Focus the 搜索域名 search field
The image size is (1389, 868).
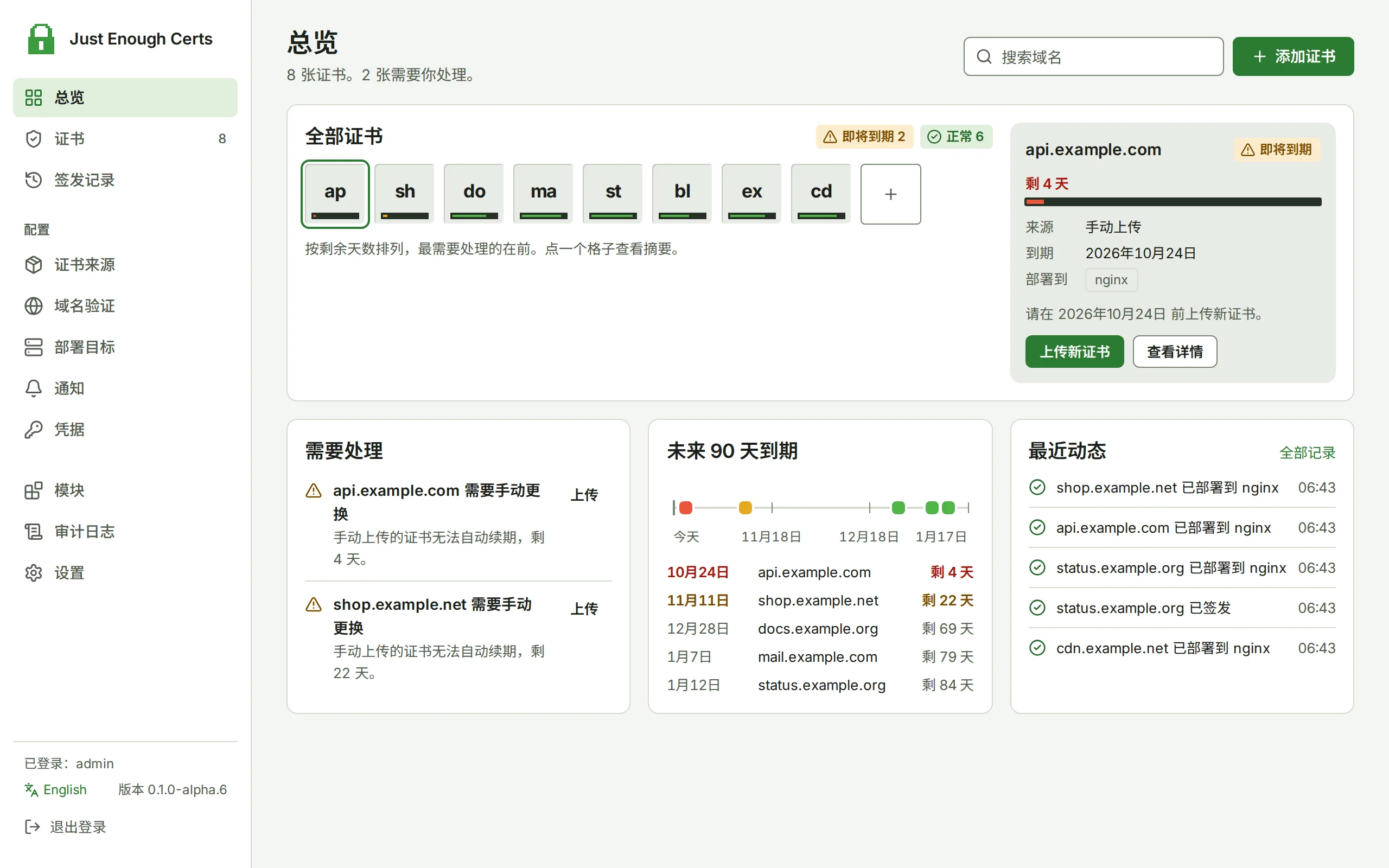tap(1093, 56)
